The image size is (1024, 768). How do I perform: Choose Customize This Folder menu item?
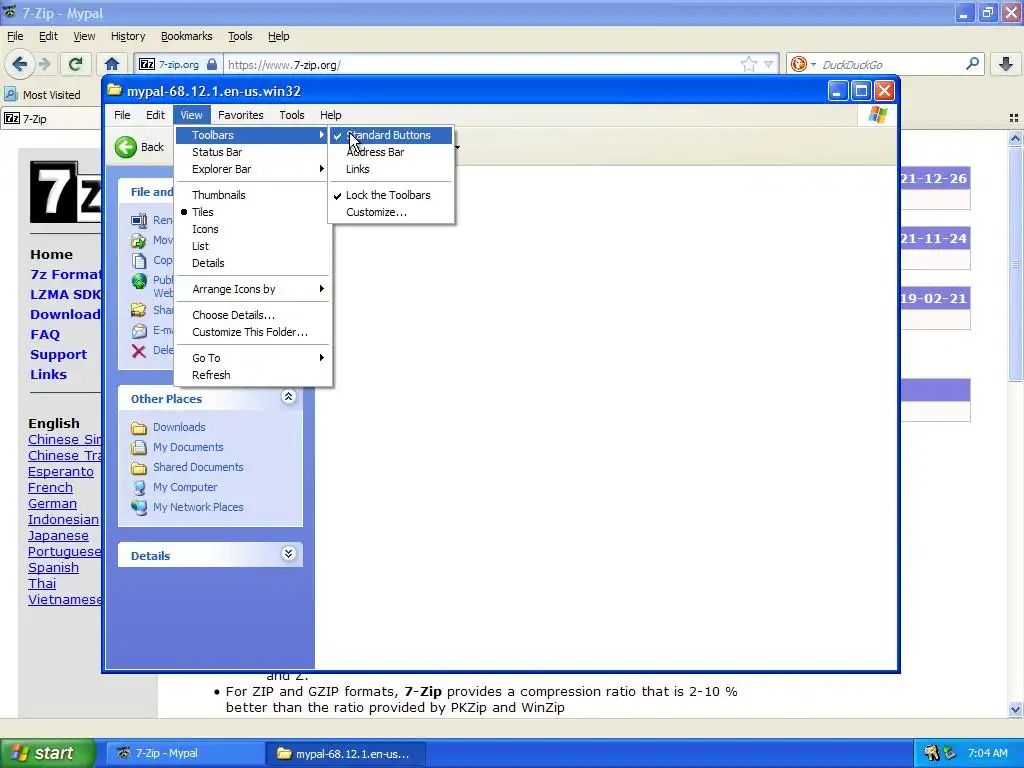[x=253, y=332]
